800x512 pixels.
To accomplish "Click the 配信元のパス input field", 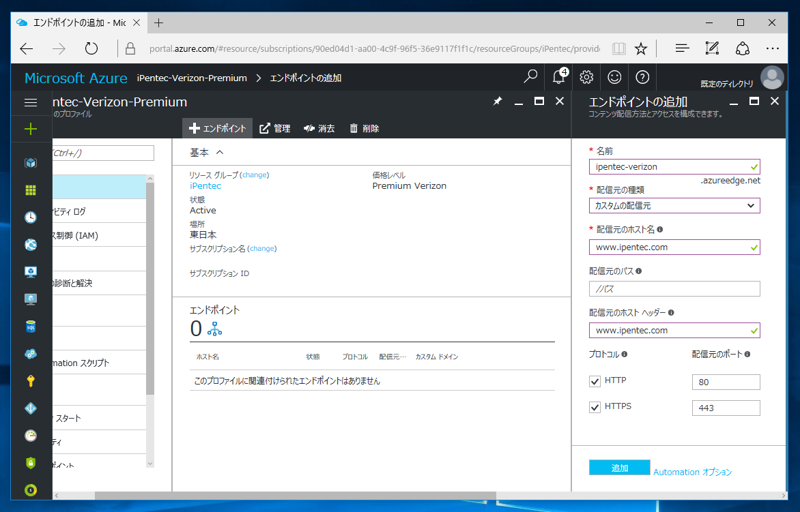I will (674, 289).
